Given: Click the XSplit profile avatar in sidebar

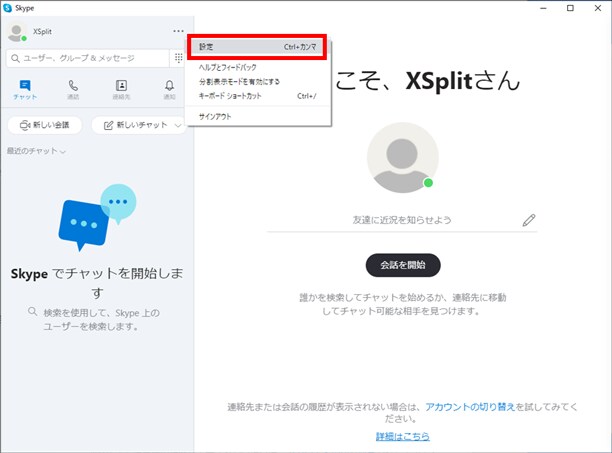Looking at the screenshot, I should [16, 33].
